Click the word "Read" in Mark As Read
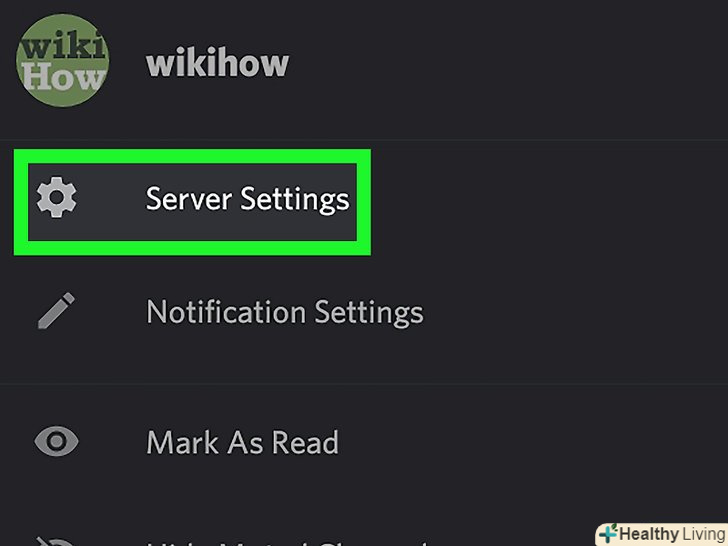The image size is (728, 546). [305, 442]
